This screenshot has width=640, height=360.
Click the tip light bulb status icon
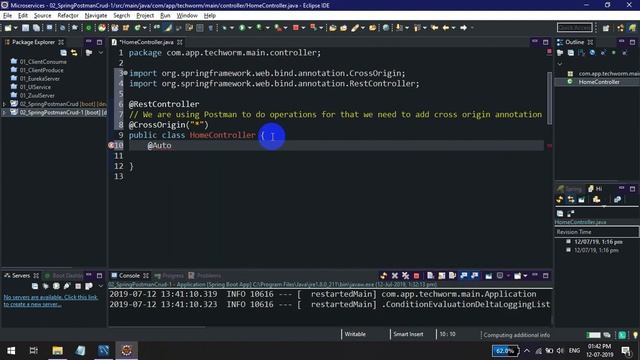(635, 335)
